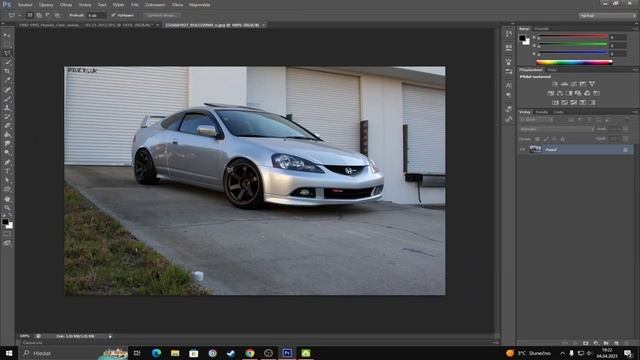Open the Filtr menu
Image resolution: width=640 pixels, height=360 pixels.
coord(135,5)
